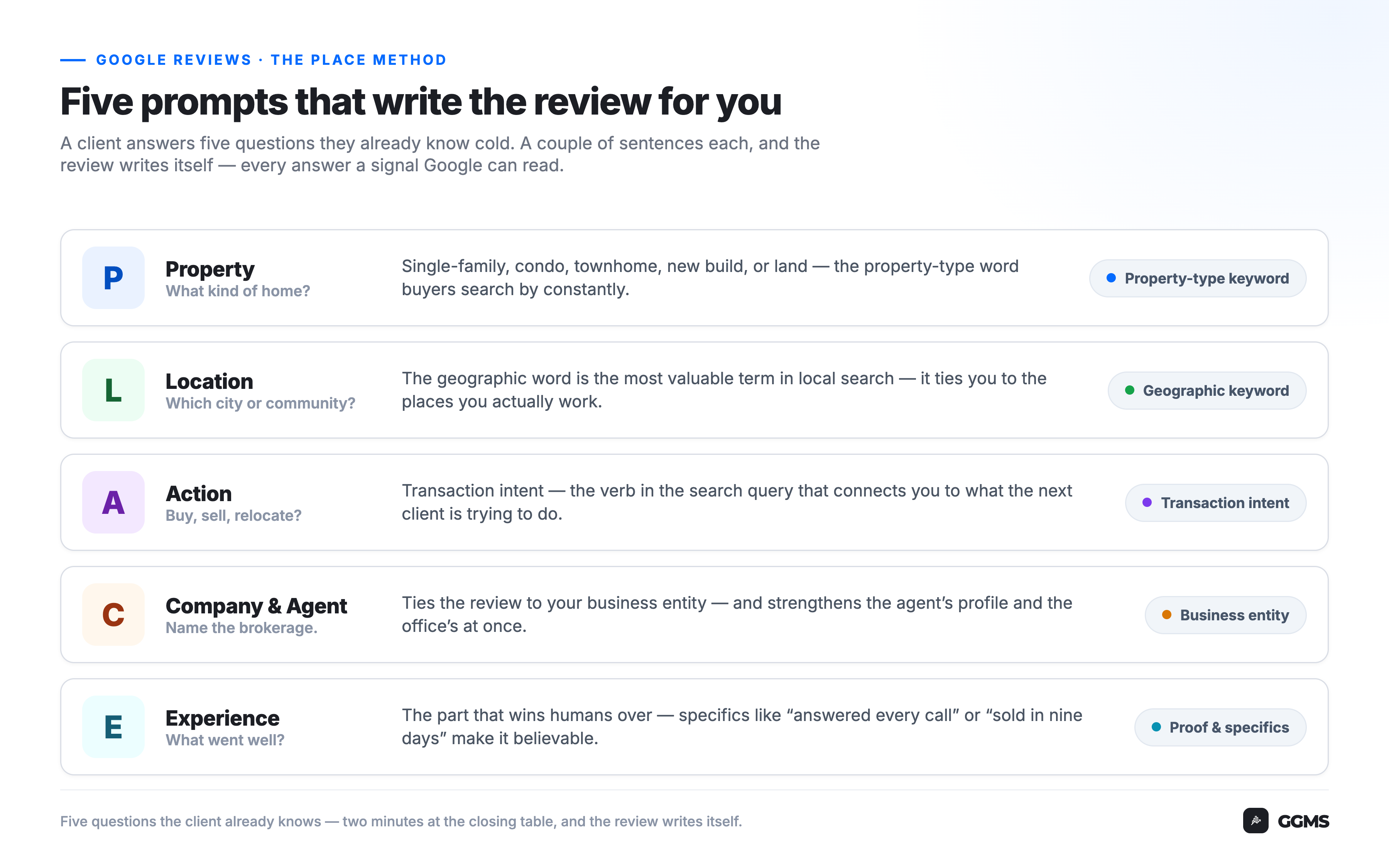Click the Experience heading
Viewport: 1389px width, 868px height.
pyautogui.click(x=222, y=718)
